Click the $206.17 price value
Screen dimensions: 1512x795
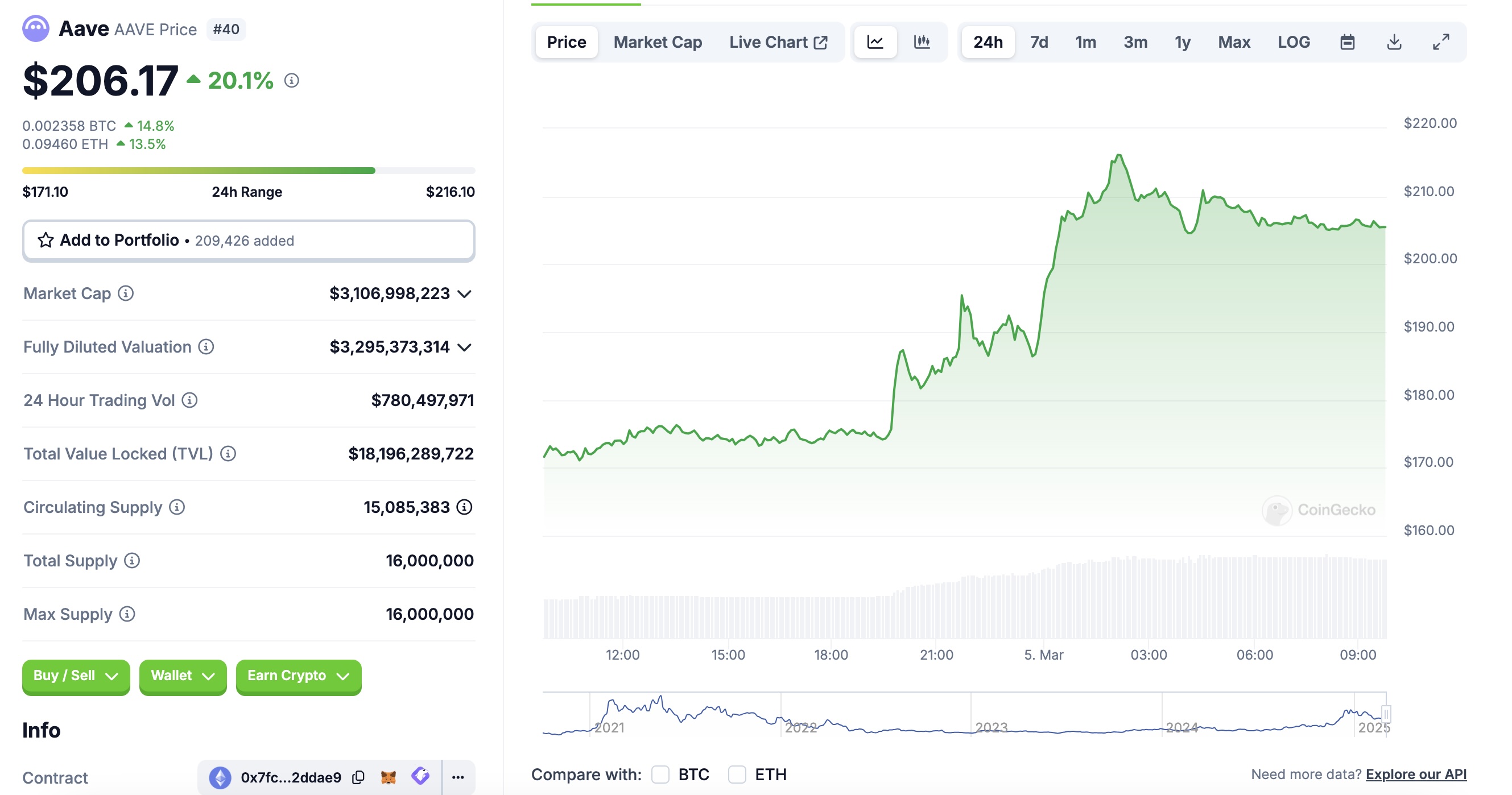100,80
